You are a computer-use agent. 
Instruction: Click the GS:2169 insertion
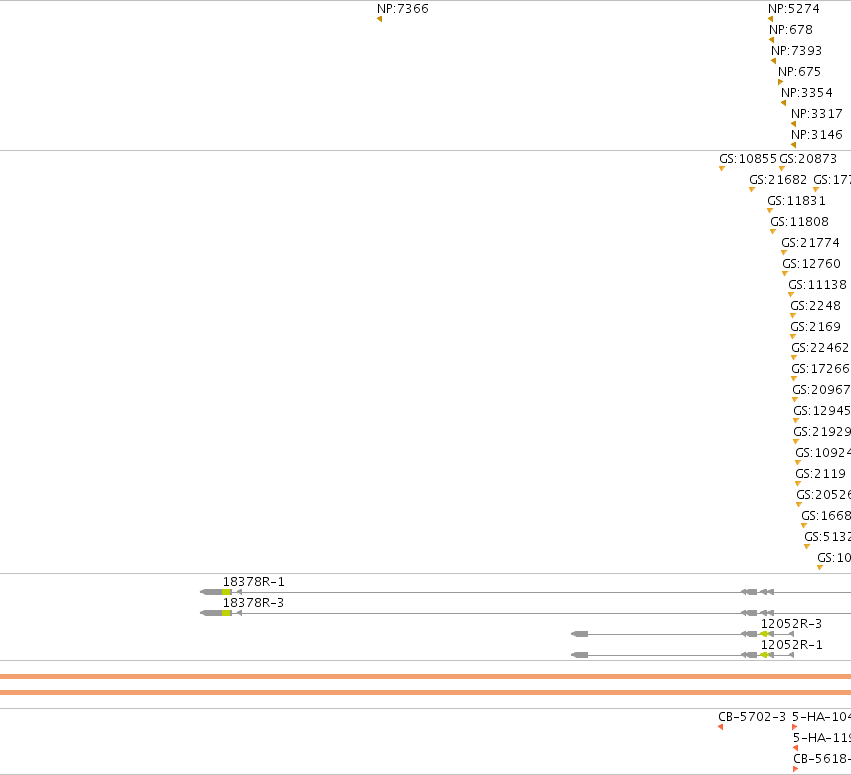click(x=815, y=327)
